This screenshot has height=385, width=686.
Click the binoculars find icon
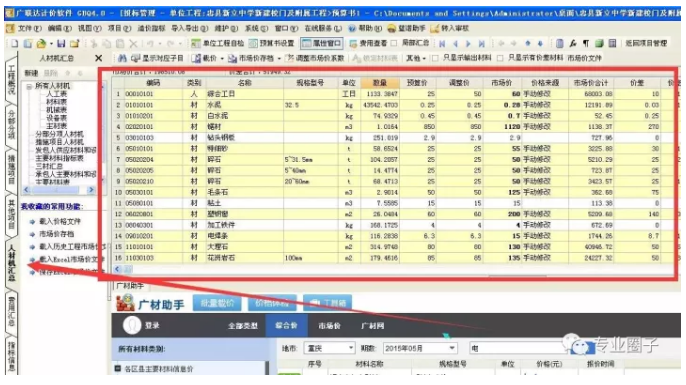tap(122, 58)
